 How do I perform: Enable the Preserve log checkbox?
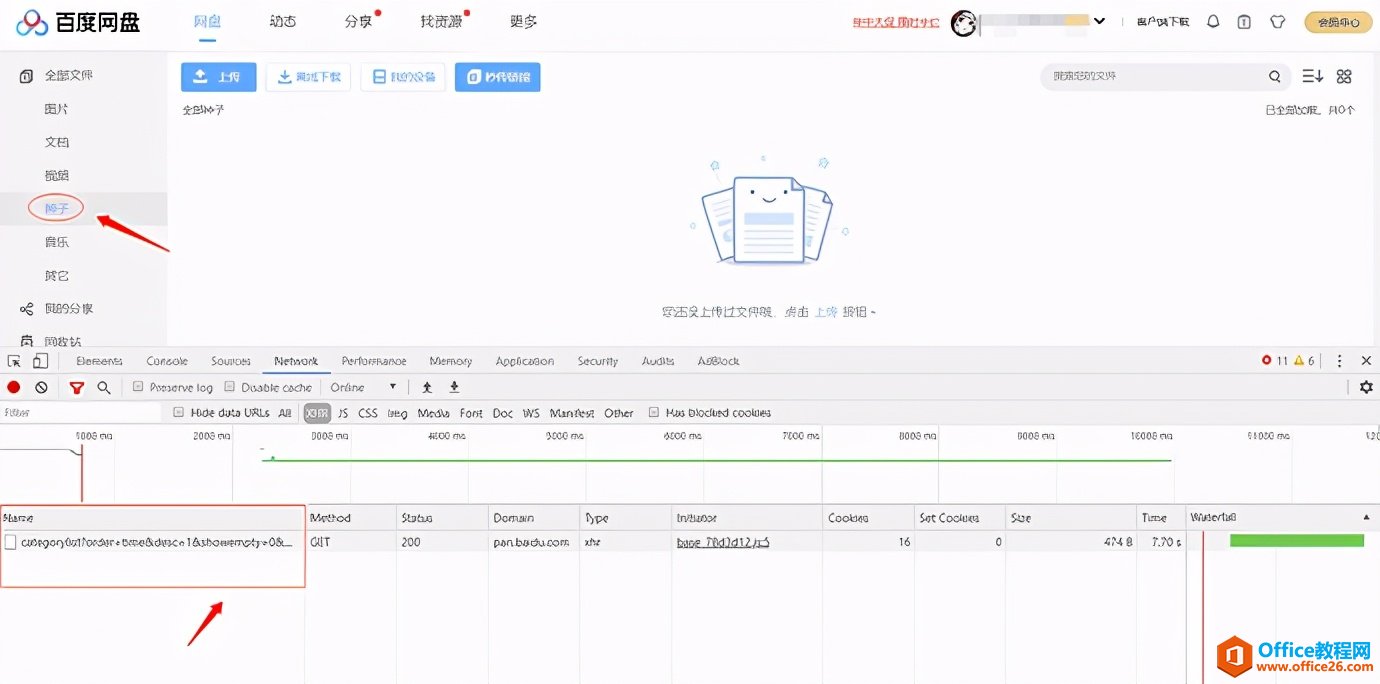139,387
